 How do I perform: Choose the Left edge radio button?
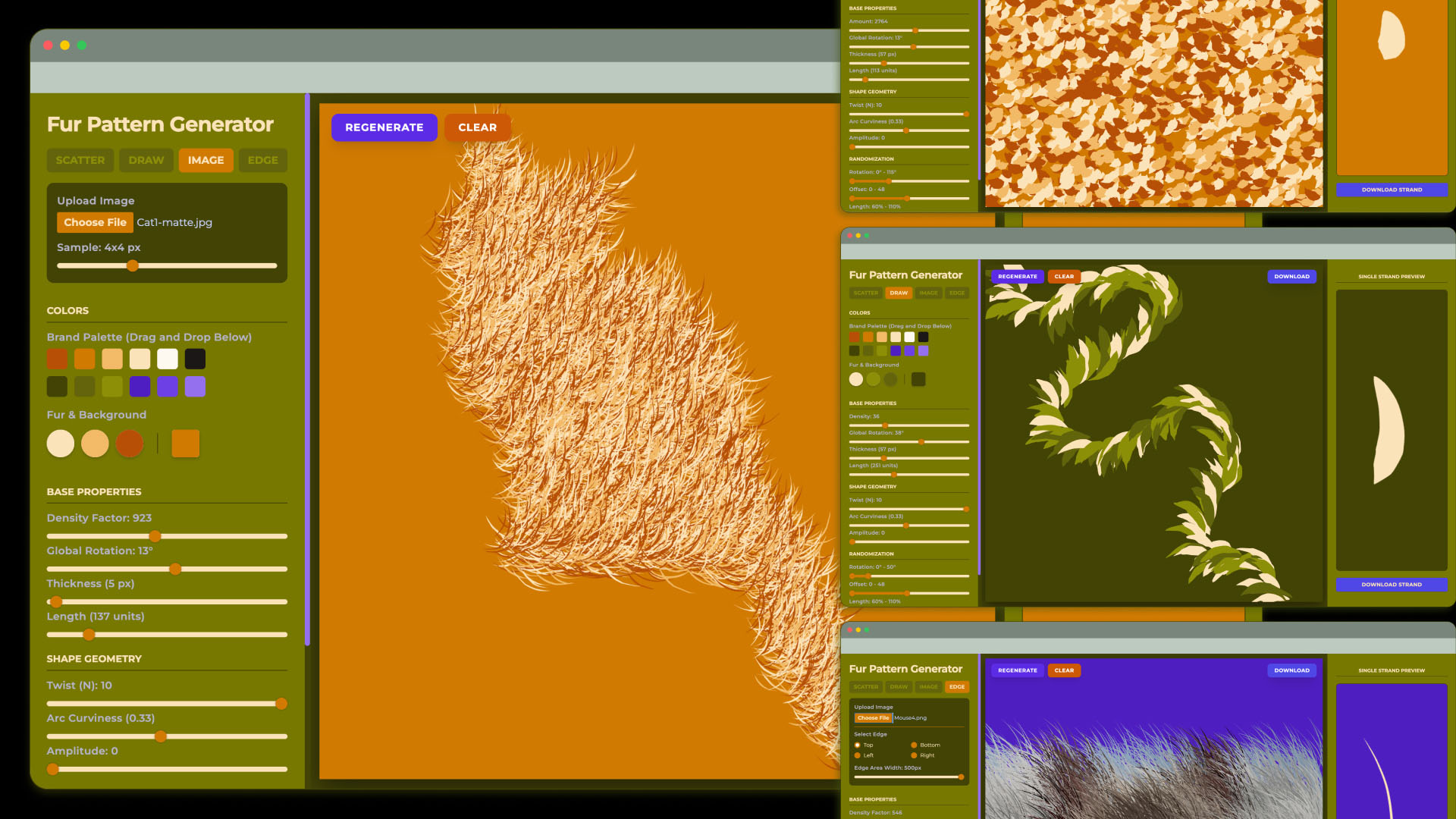point(858,755)
